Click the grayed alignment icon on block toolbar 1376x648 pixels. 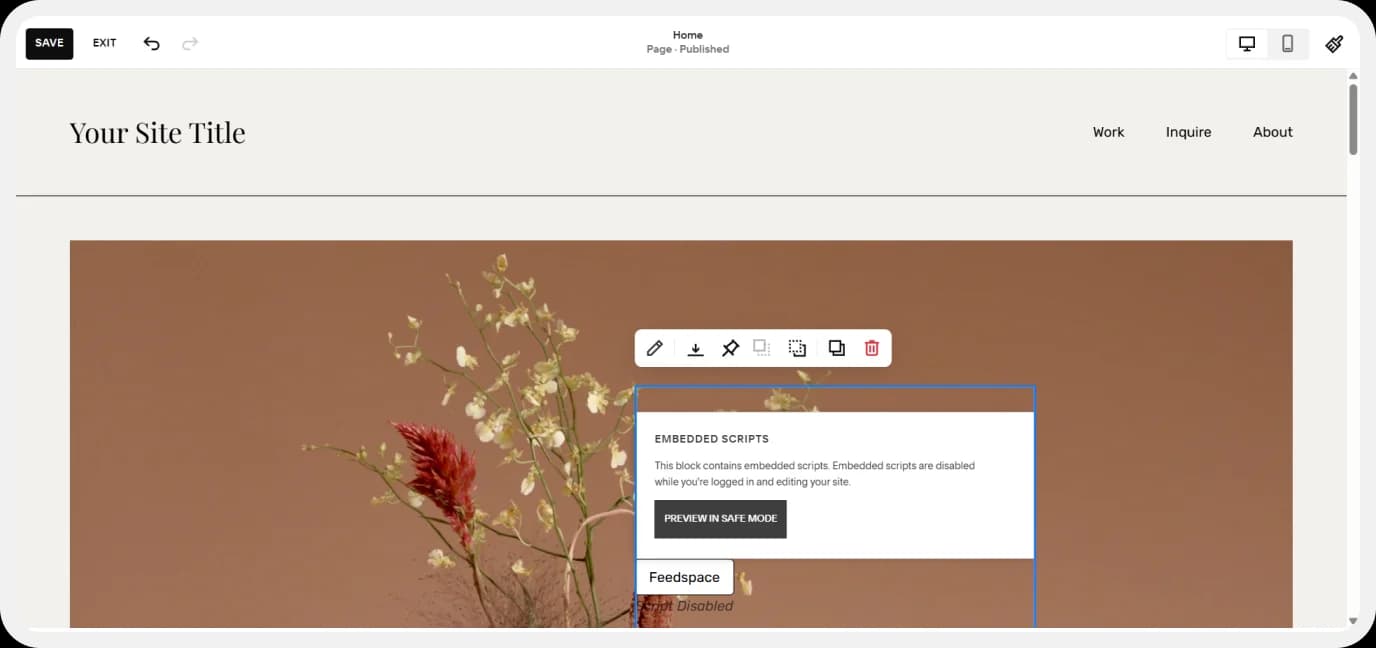761,348
